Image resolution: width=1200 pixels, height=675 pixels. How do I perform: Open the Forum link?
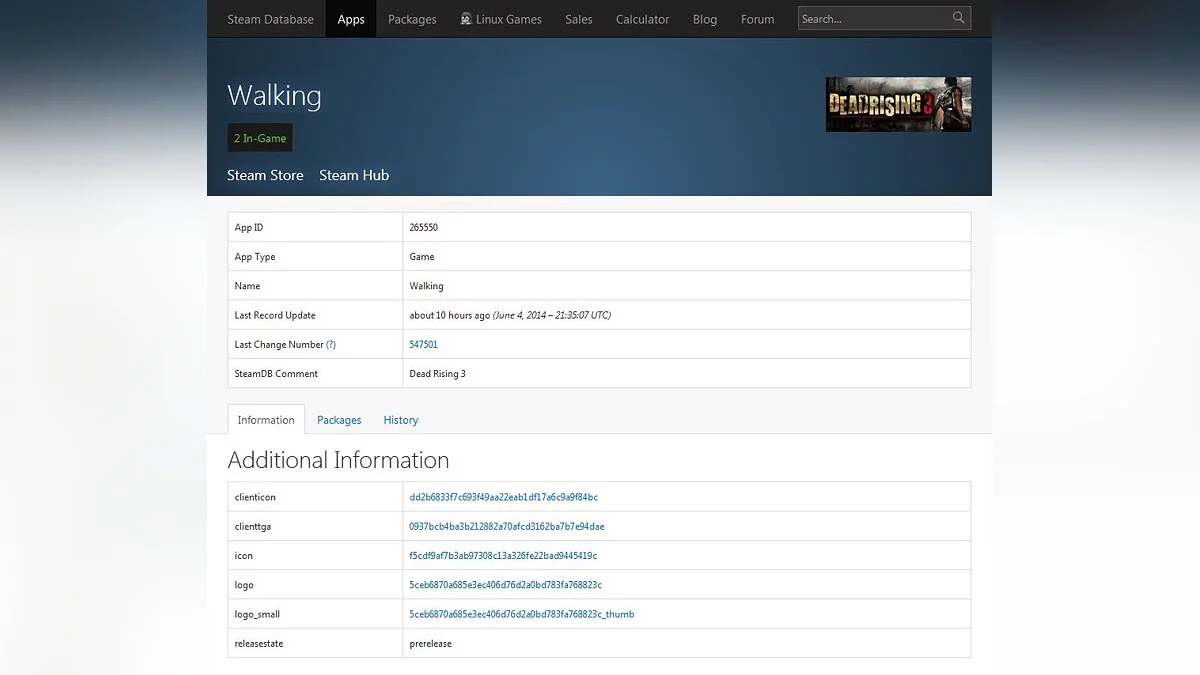(x=757, y=19)
